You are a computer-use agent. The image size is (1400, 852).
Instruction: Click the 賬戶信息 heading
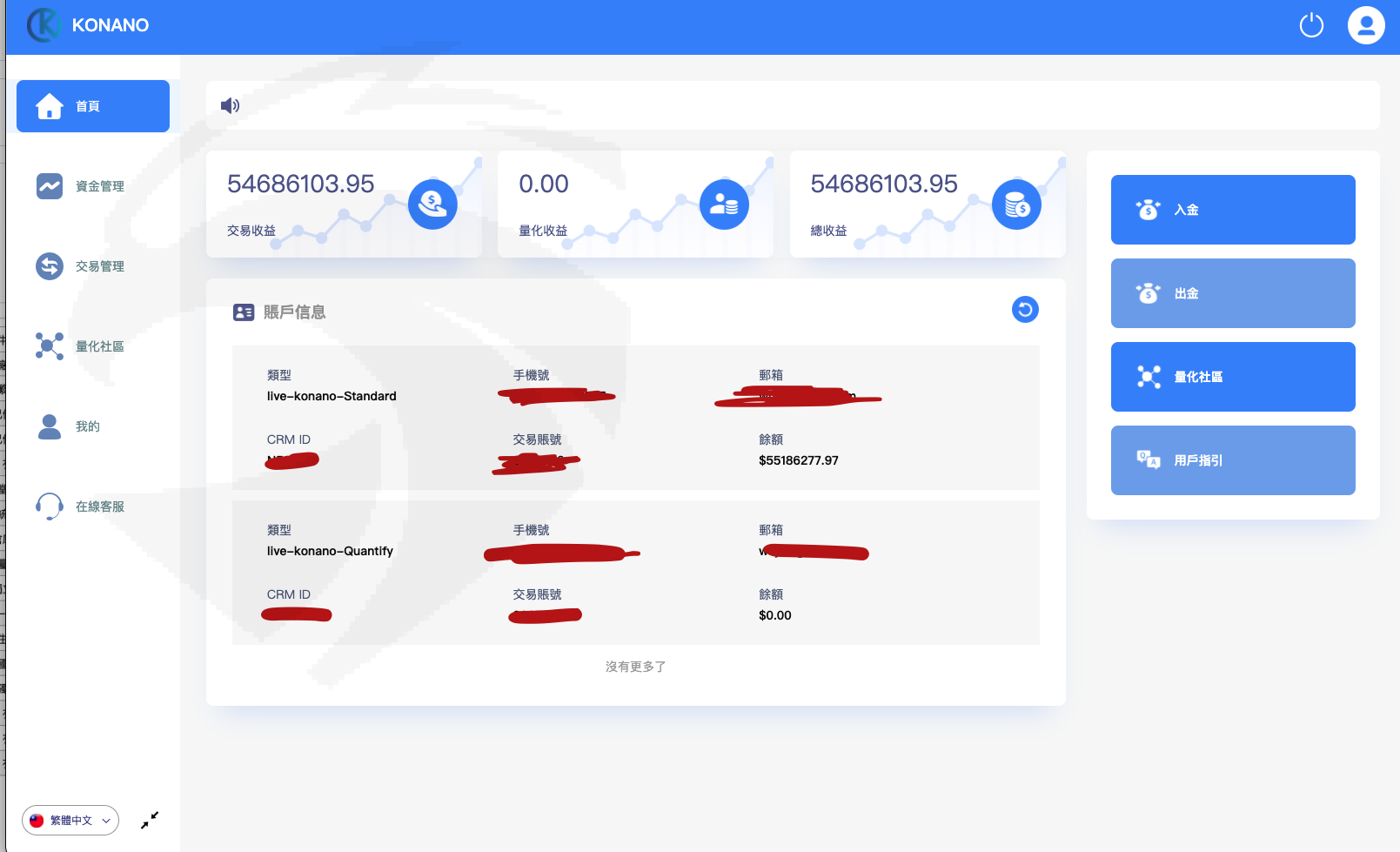point(294,312)
